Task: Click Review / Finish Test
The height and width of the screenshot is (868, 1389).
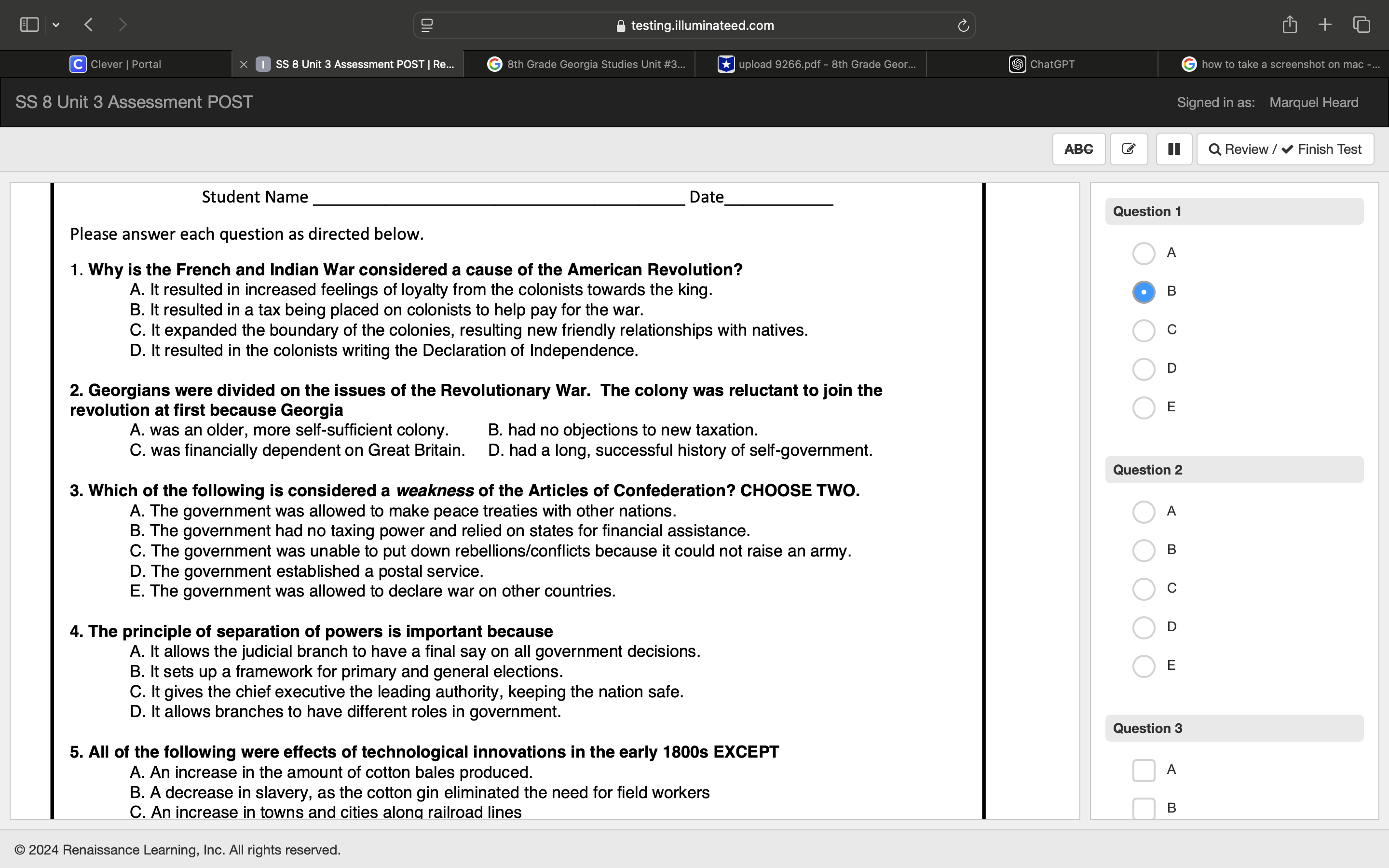Action: (x=1285, y=149)
